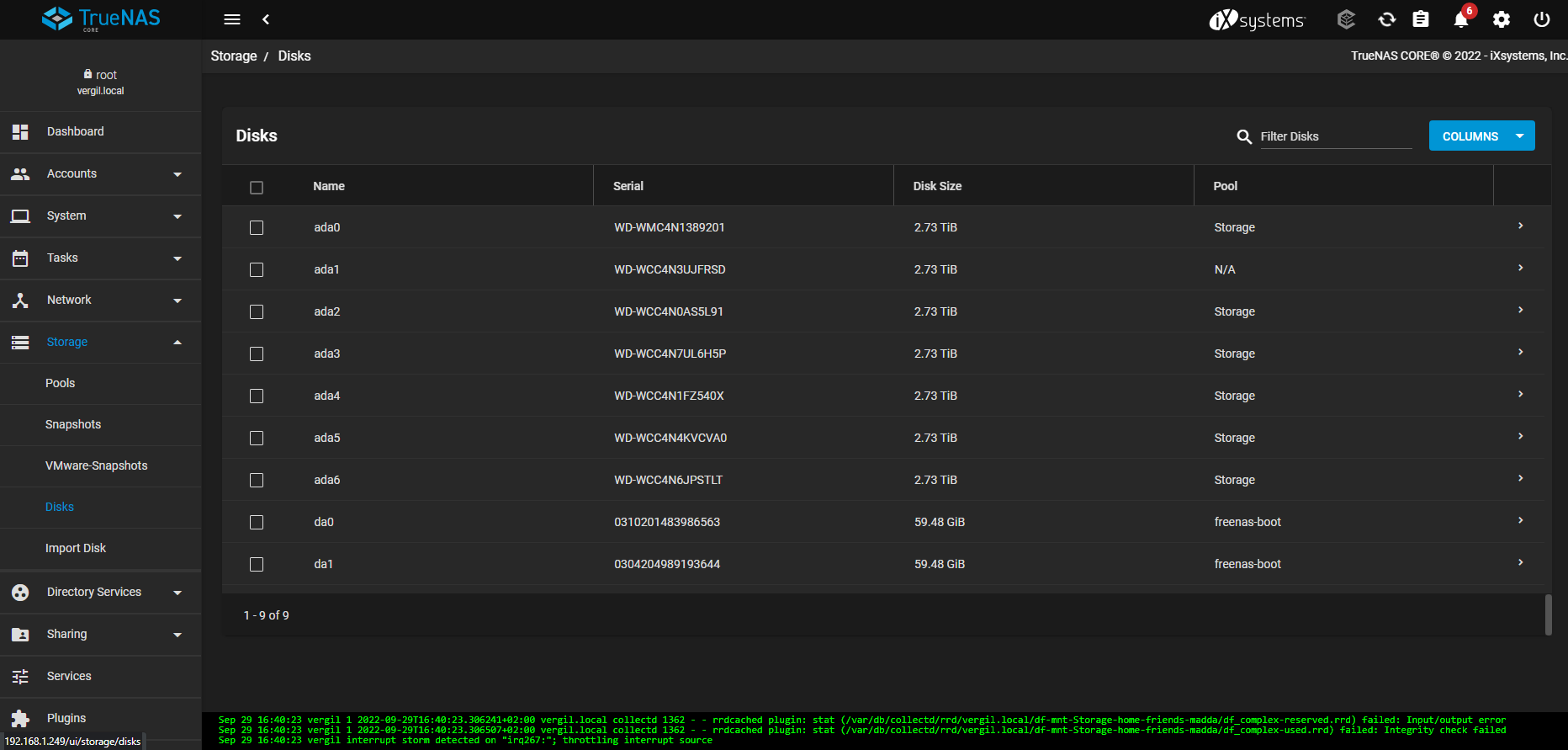Image resolution: width=1568 pixels, height=750 pixels.
Task: Open the Directory Services monitor sync icon
Action: [1387, 19]
